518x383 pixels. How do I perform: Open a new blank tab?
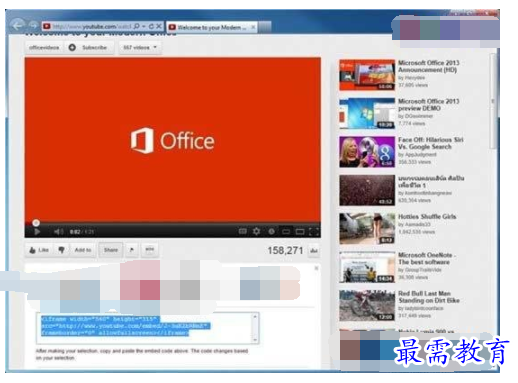[x=264, y=27]
